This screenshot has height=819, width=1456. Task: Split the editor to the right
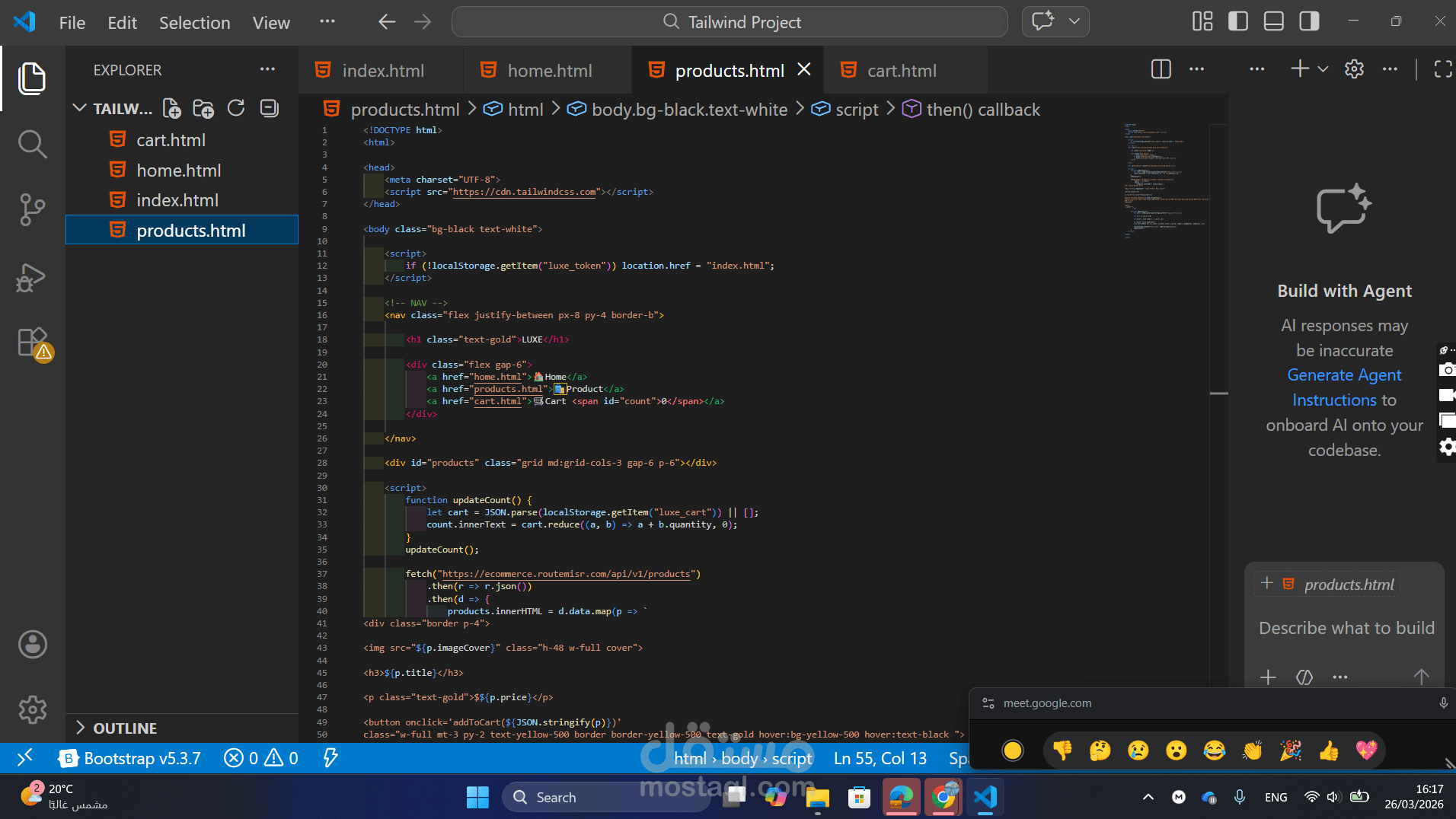click(1161, 69)
